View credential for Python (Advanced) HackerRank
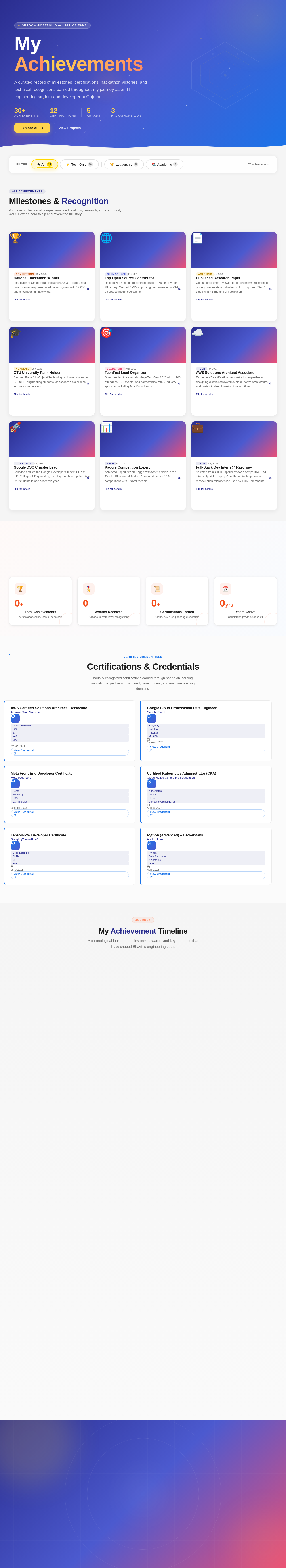 tap(206, 875)
